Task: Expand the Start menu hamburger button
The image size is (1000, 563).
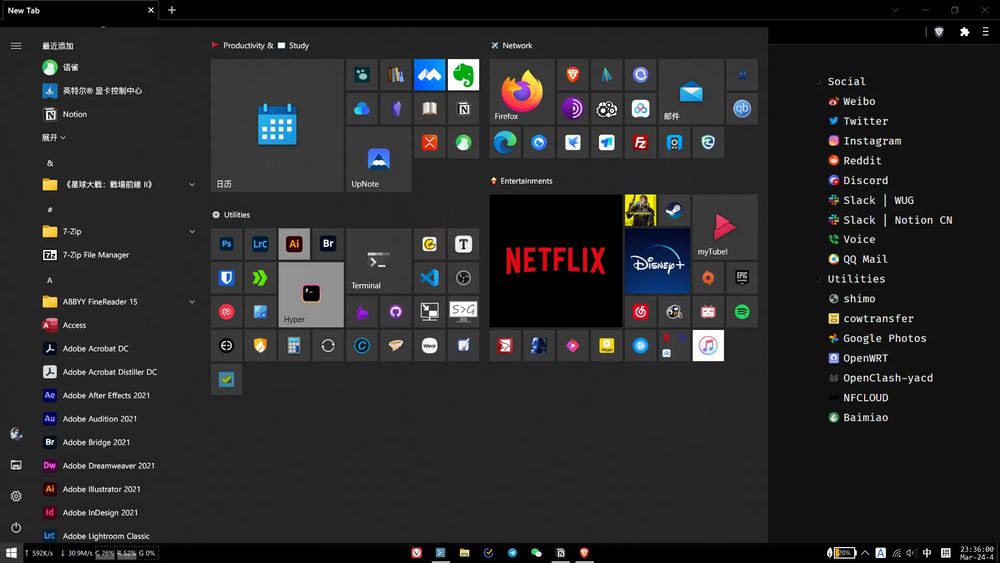Action: coord(16,46)
